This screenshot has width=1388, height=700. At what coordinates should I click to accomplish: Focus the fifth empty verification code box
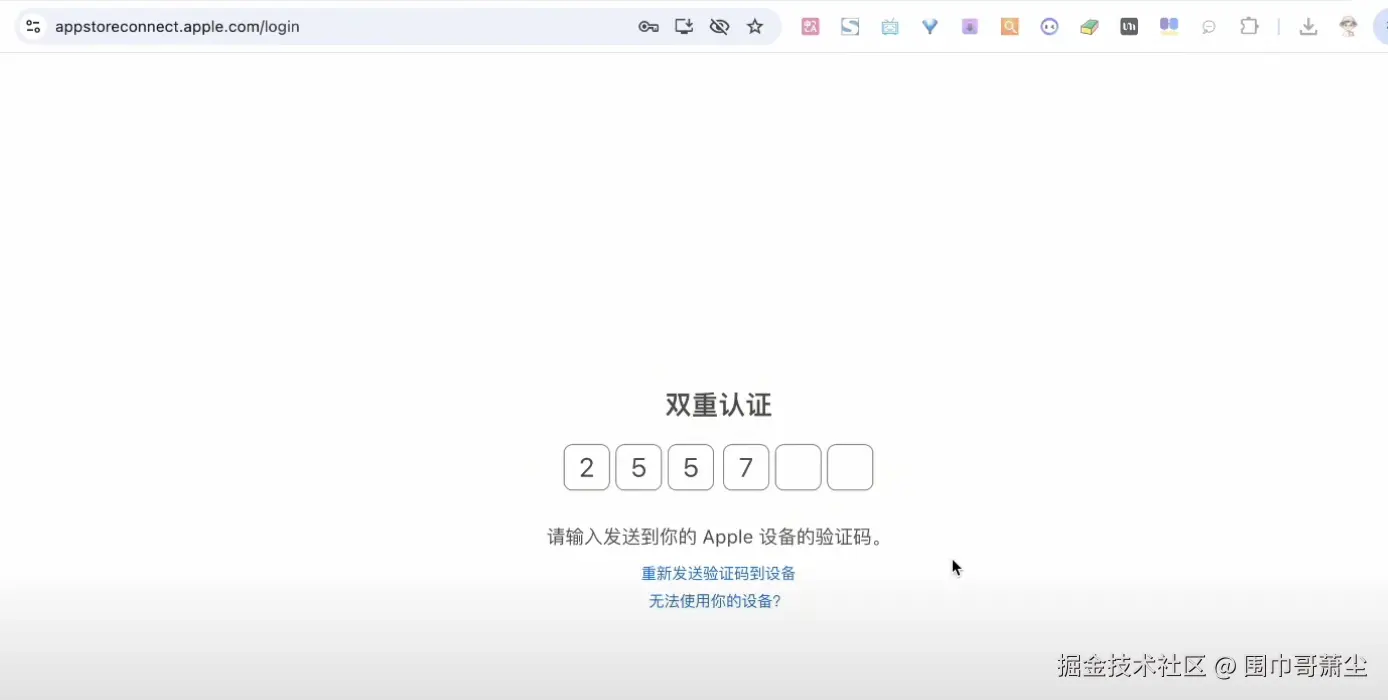(798, 467)
